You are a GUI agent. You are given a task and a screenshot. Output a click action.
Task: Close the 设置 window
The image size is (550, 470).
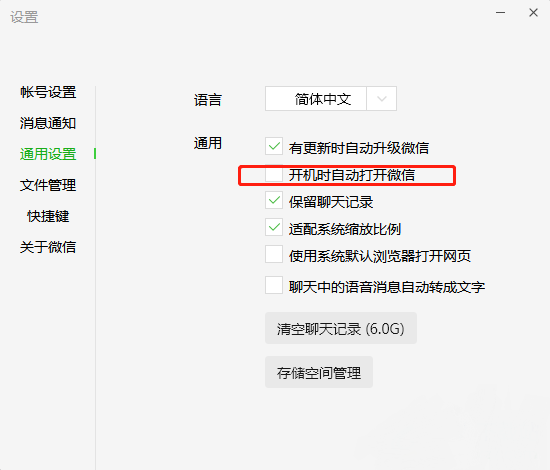click(534, 13)
